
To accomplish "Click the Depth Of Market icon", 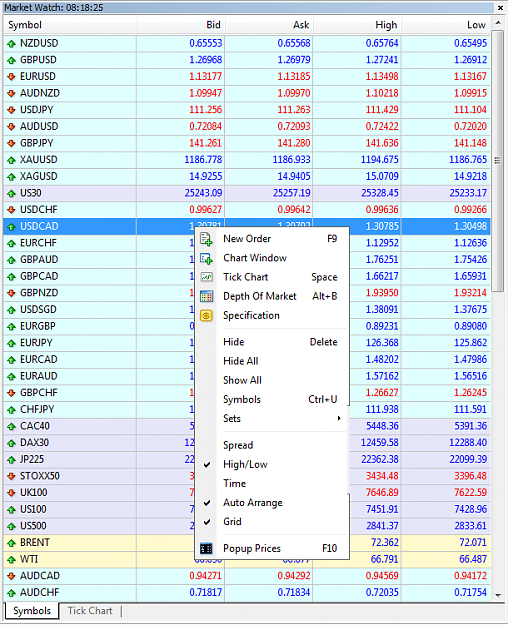I will [206, 296].
